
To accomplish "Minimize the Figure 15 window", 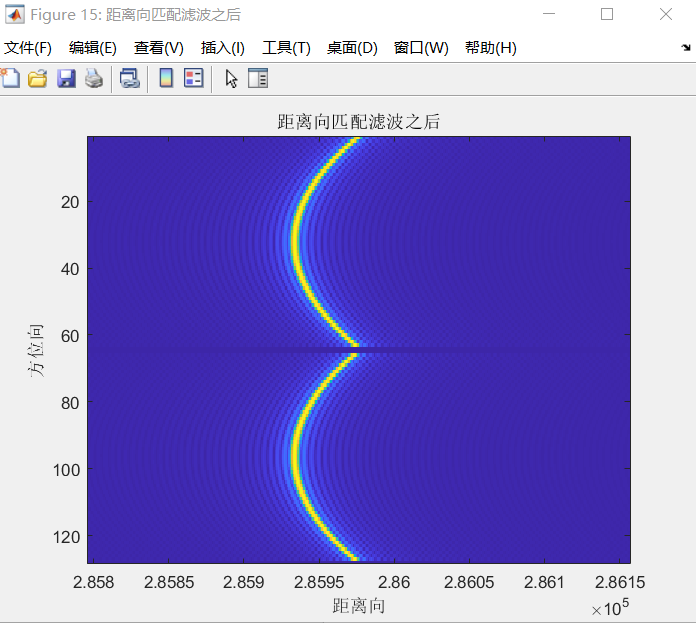I will (x=549, y=14).
